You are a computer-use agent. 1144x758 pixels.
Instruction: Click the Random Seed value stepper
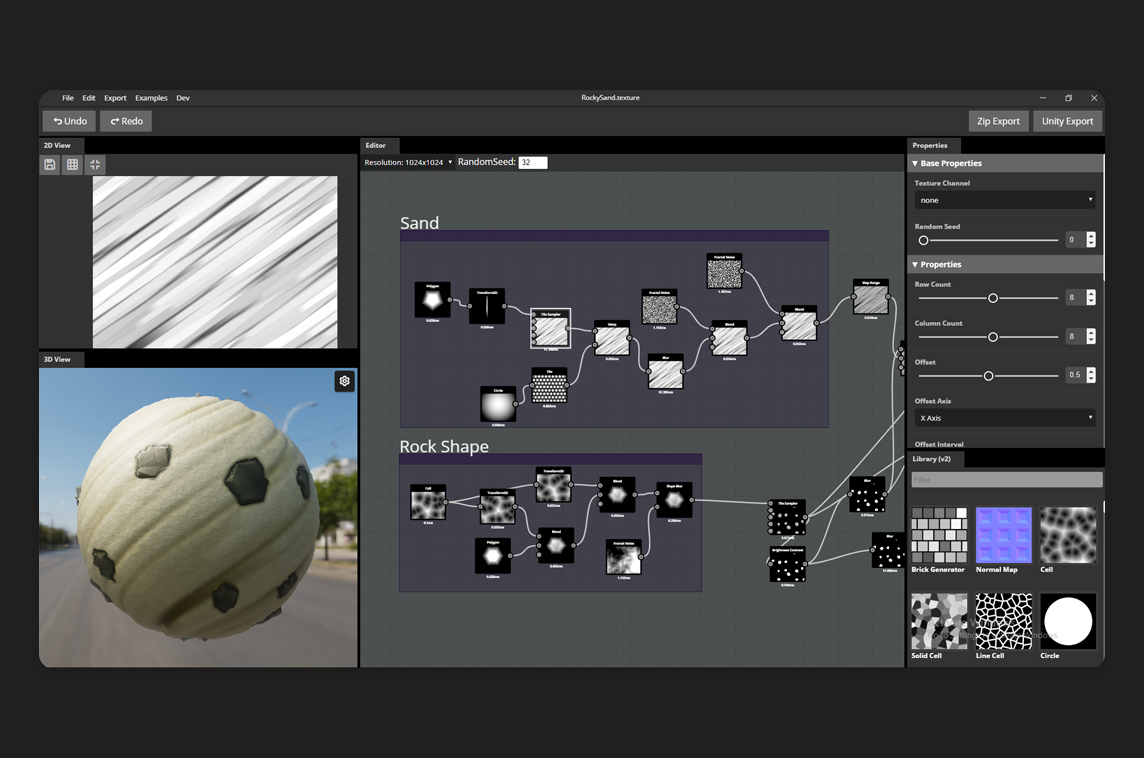click(1091, 239)
